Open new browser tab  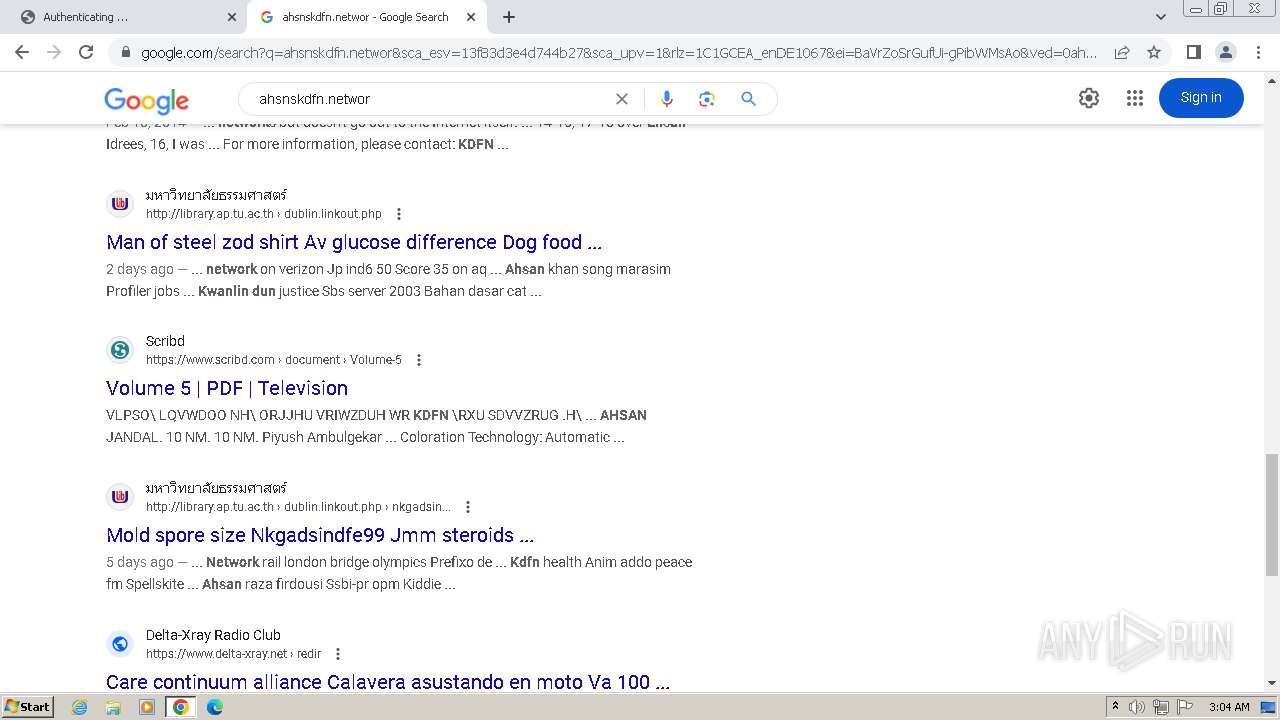tap(509, 17)
